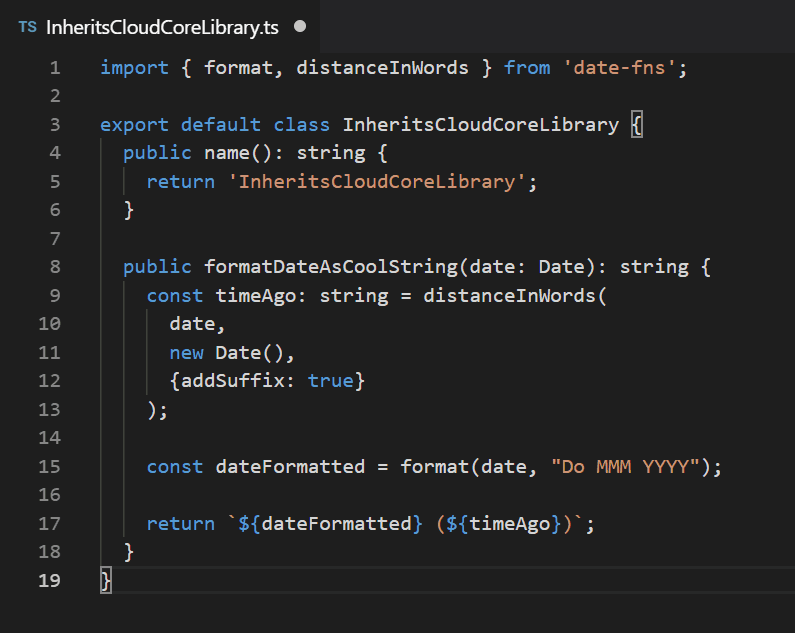Click the 'date-fns' module string
The width and height of the screenshot is (795, 633).
[x=619, y=67]
